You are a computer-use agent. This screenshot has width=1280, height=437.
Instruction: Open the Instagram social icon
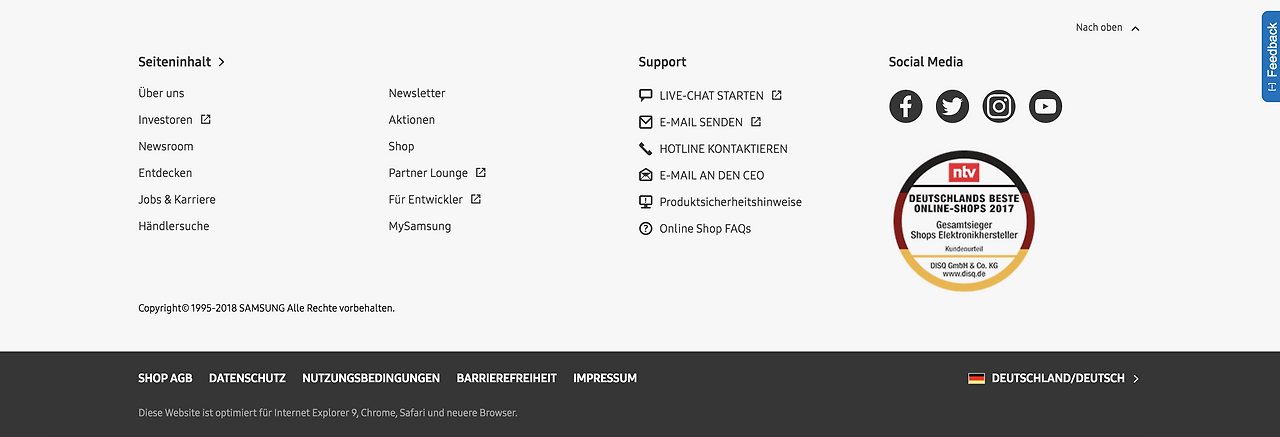[999, 106]
